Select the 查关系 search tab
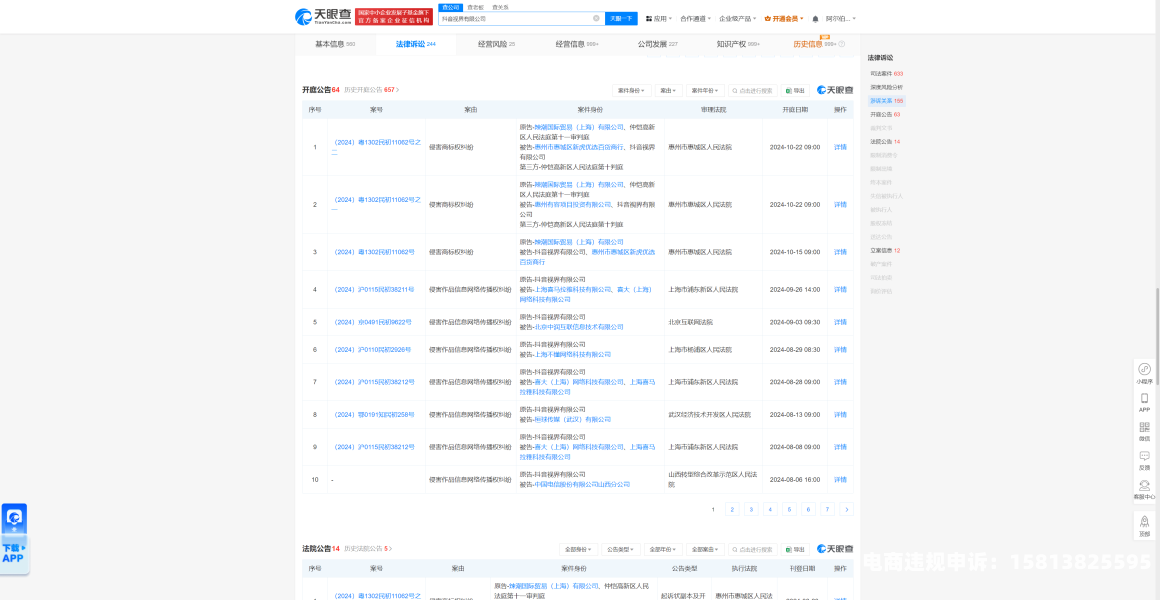 499,7
